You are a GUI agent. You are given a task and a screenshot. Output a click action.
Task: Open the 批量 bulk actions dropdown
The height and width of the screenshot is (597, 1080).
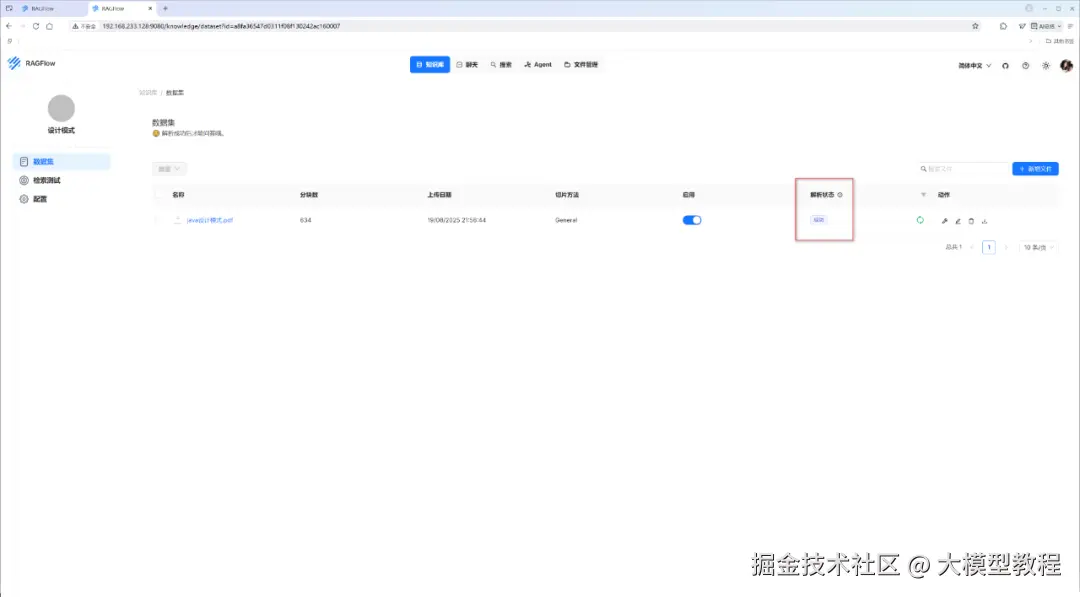click(x=169, y=169)
